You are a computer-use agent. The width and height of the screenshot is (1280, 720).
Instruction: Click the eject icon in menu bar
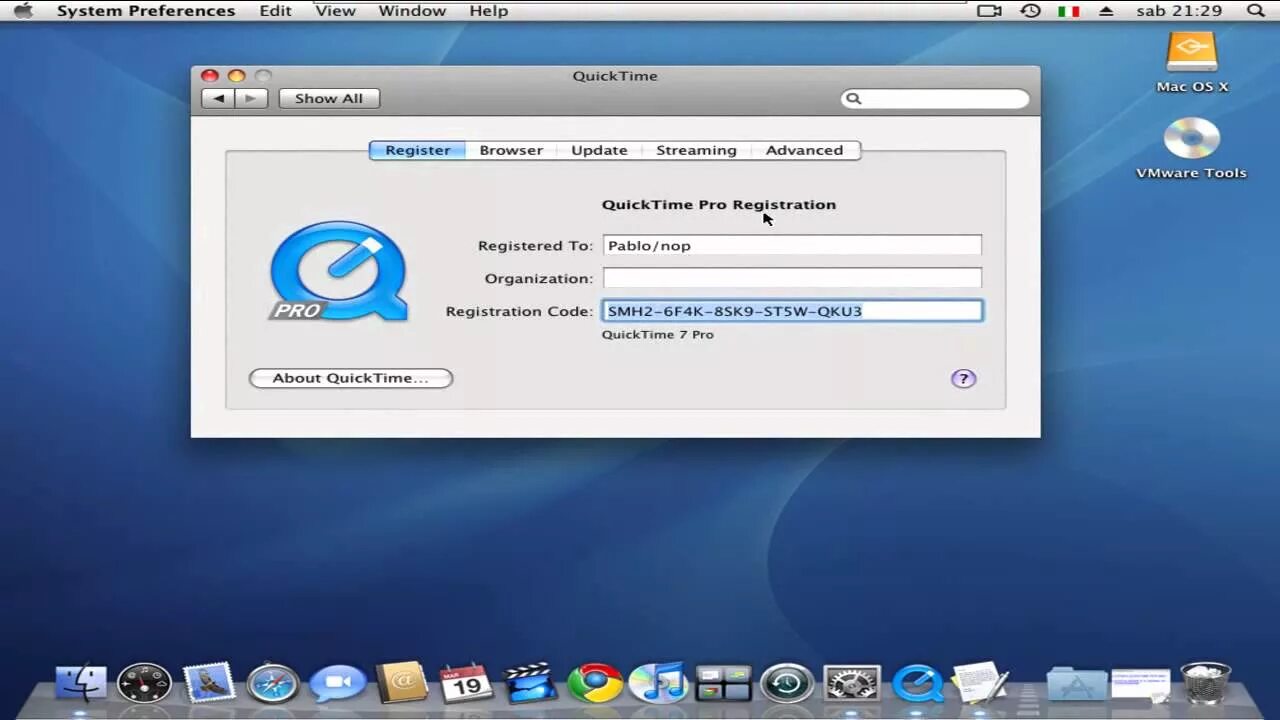1106,11
